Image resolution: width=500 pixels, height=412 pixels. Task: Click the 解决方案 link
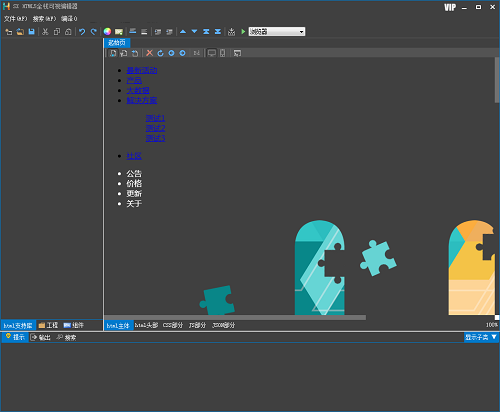tap(142, 100)
